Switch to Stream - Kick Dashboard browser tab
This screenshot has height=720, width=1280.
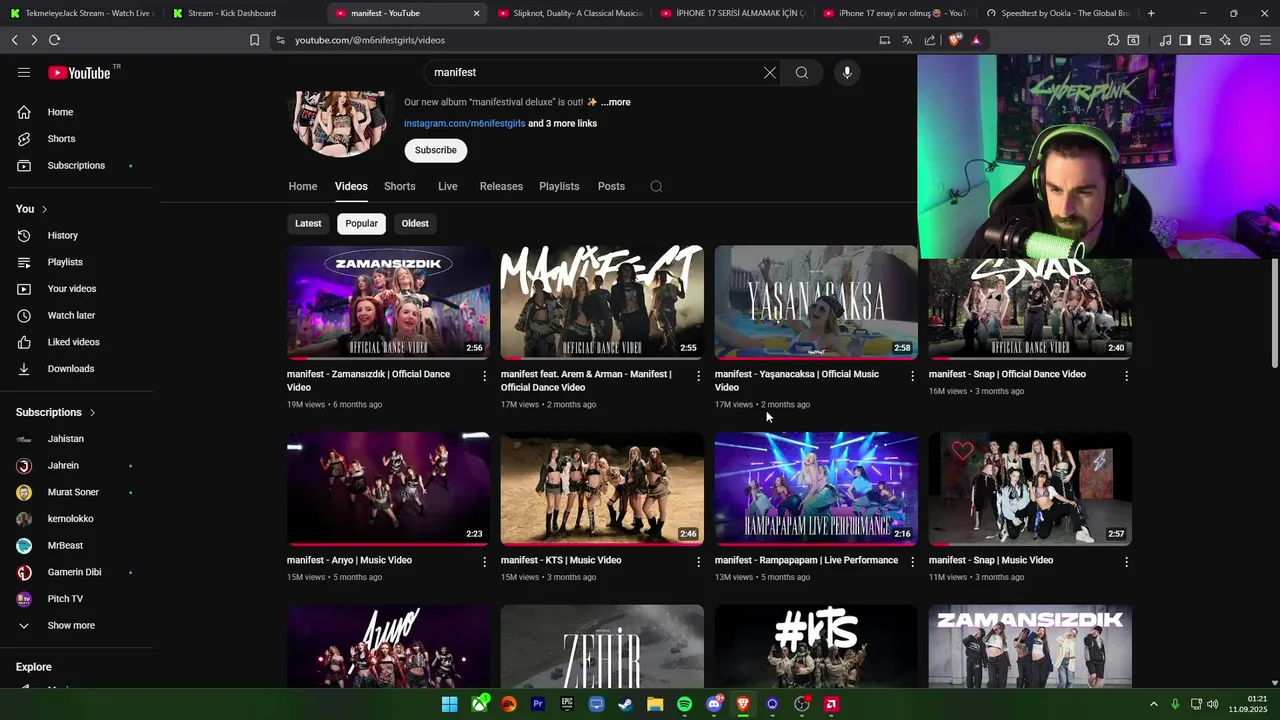pos(240,13)
